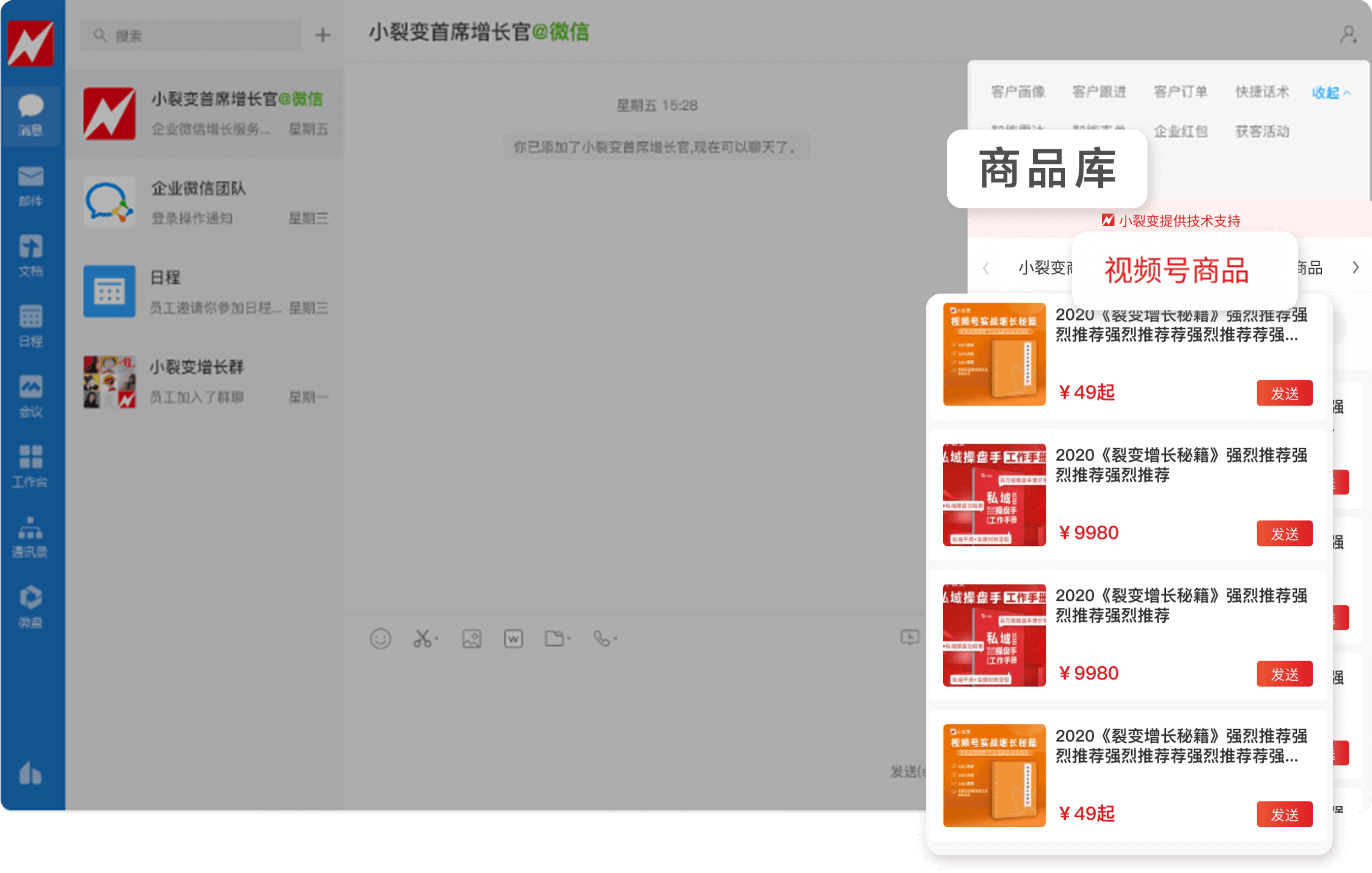Click the 小裂变增长群 group avatar
Viewport: 1372px width, 873px height.
[x=109, y=382]
